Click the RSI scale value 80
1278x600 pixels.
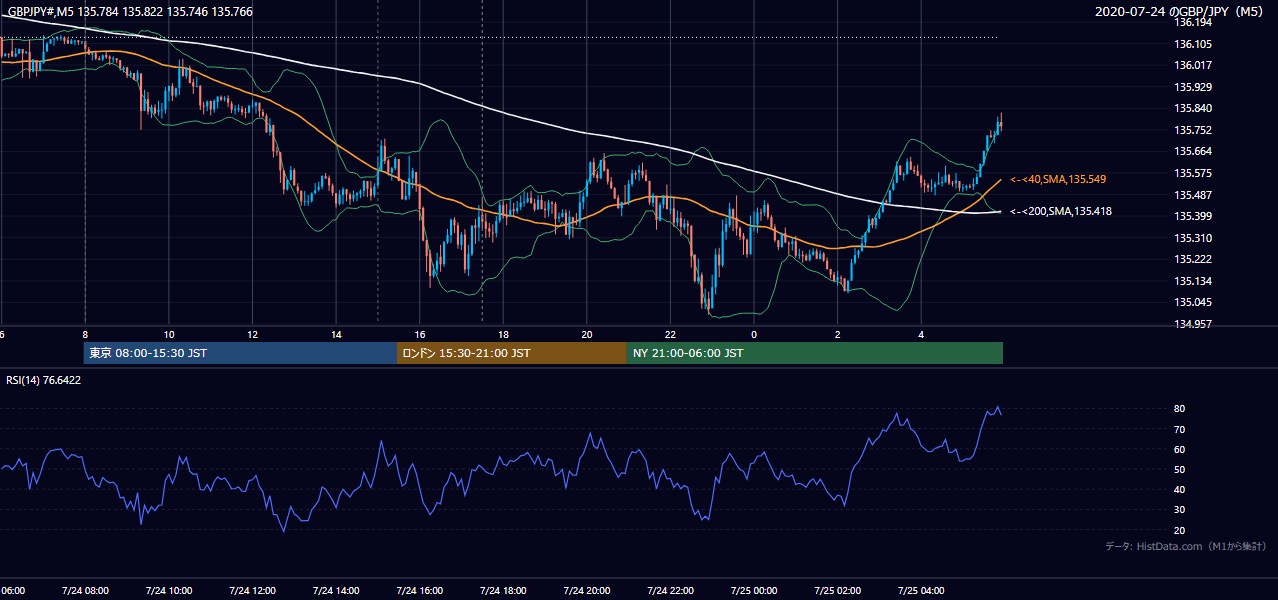[1179, 409]
